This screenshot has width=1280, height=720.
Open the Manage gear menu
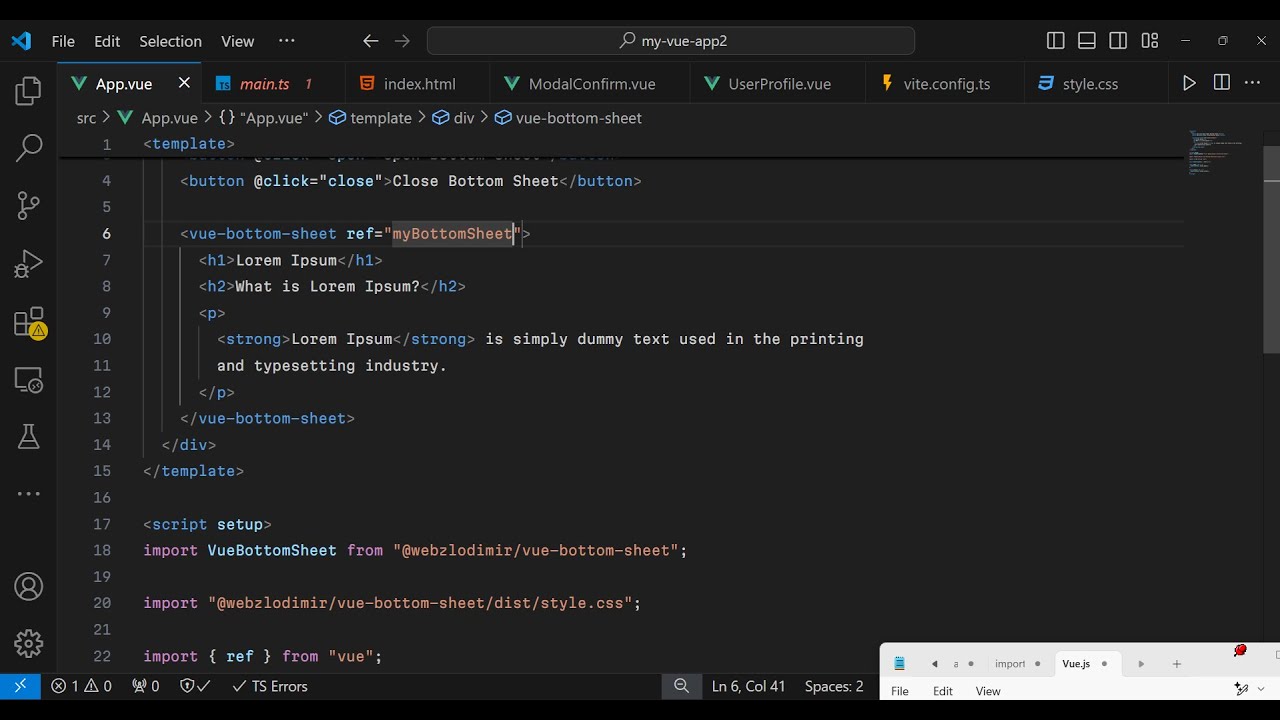tap(29, 644)
